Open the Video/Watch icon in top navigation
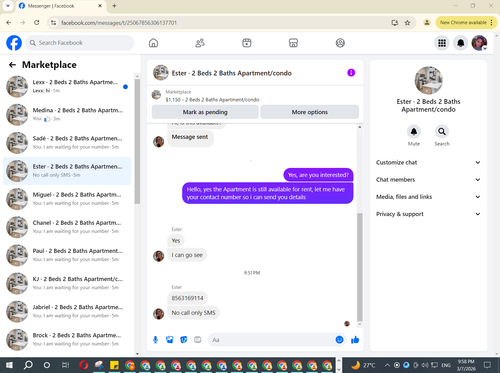Screen dimensions: 500x373 tap(247, 43)
